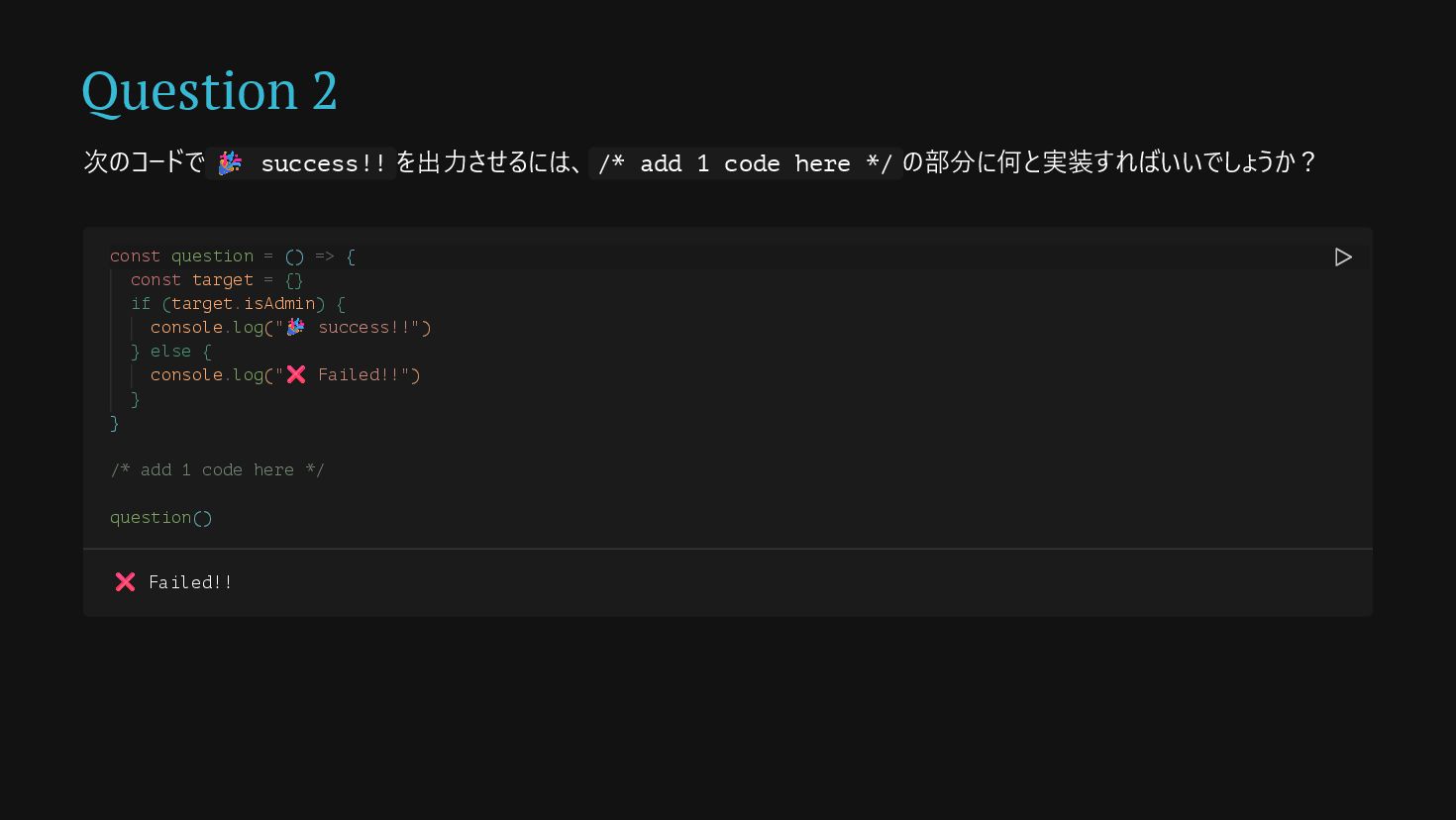Click the "success!!" inline code in the question

click(323, 163)
